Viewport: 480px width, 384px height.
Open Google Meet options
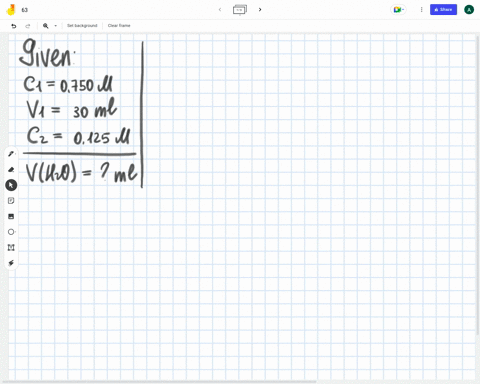tap(398, 10)
